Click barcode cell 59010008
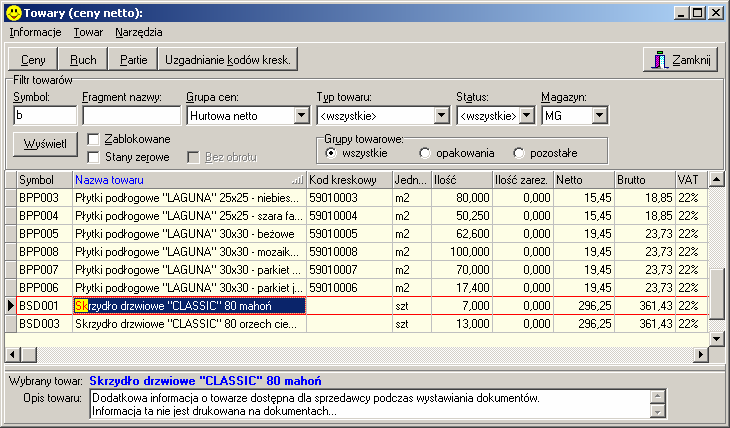The image size is (730, 428). [x=349, y=252]
